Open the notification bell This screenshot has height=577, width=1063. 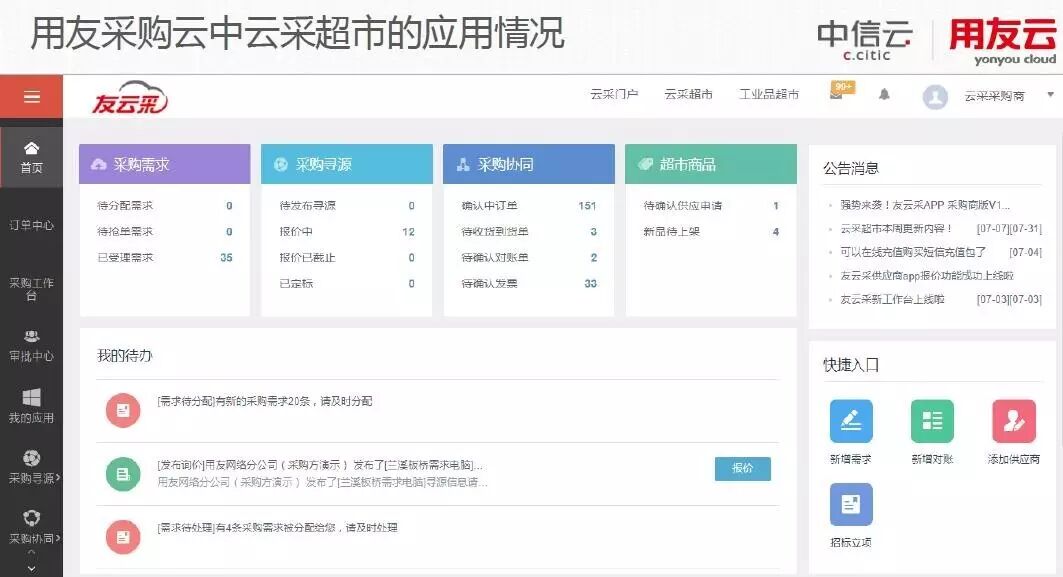pyautogui.click(x=884, y=94)
